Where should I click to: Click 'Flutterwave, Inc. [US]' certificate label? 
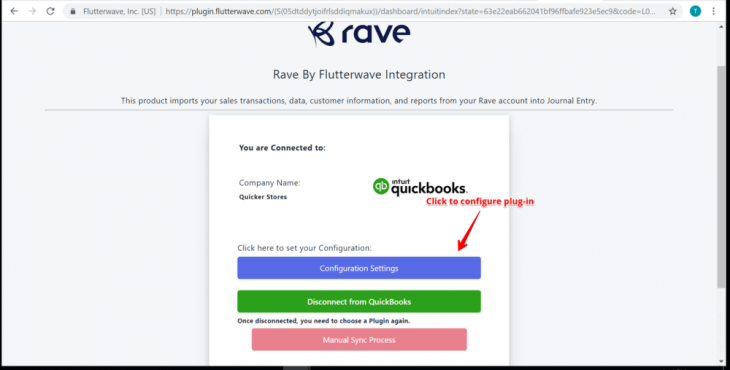coord(119,11)
